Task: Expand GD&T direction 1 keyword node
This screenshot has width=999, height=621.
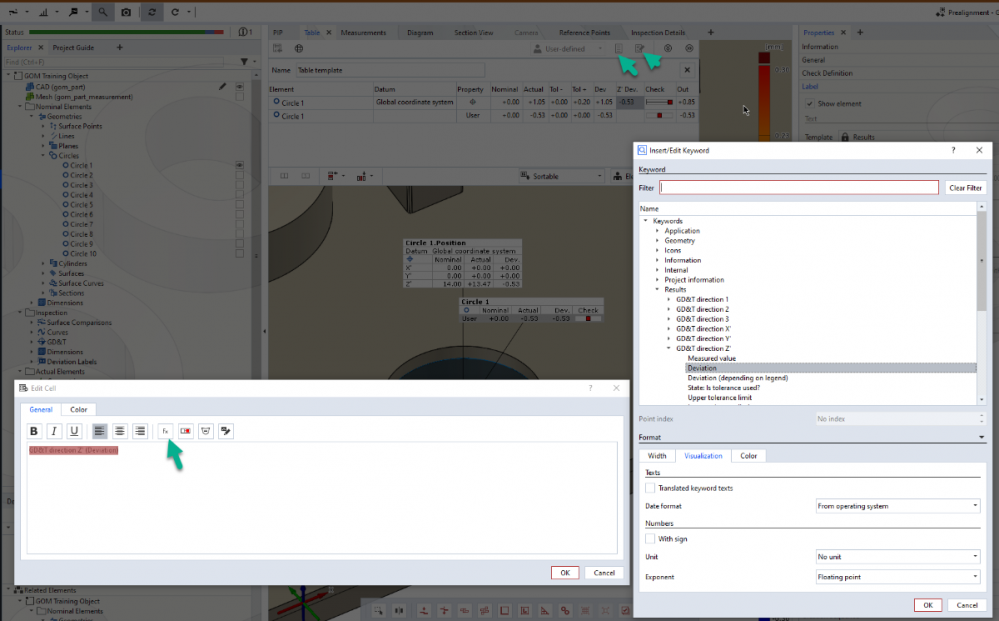Action: click(x=668, y=299)
